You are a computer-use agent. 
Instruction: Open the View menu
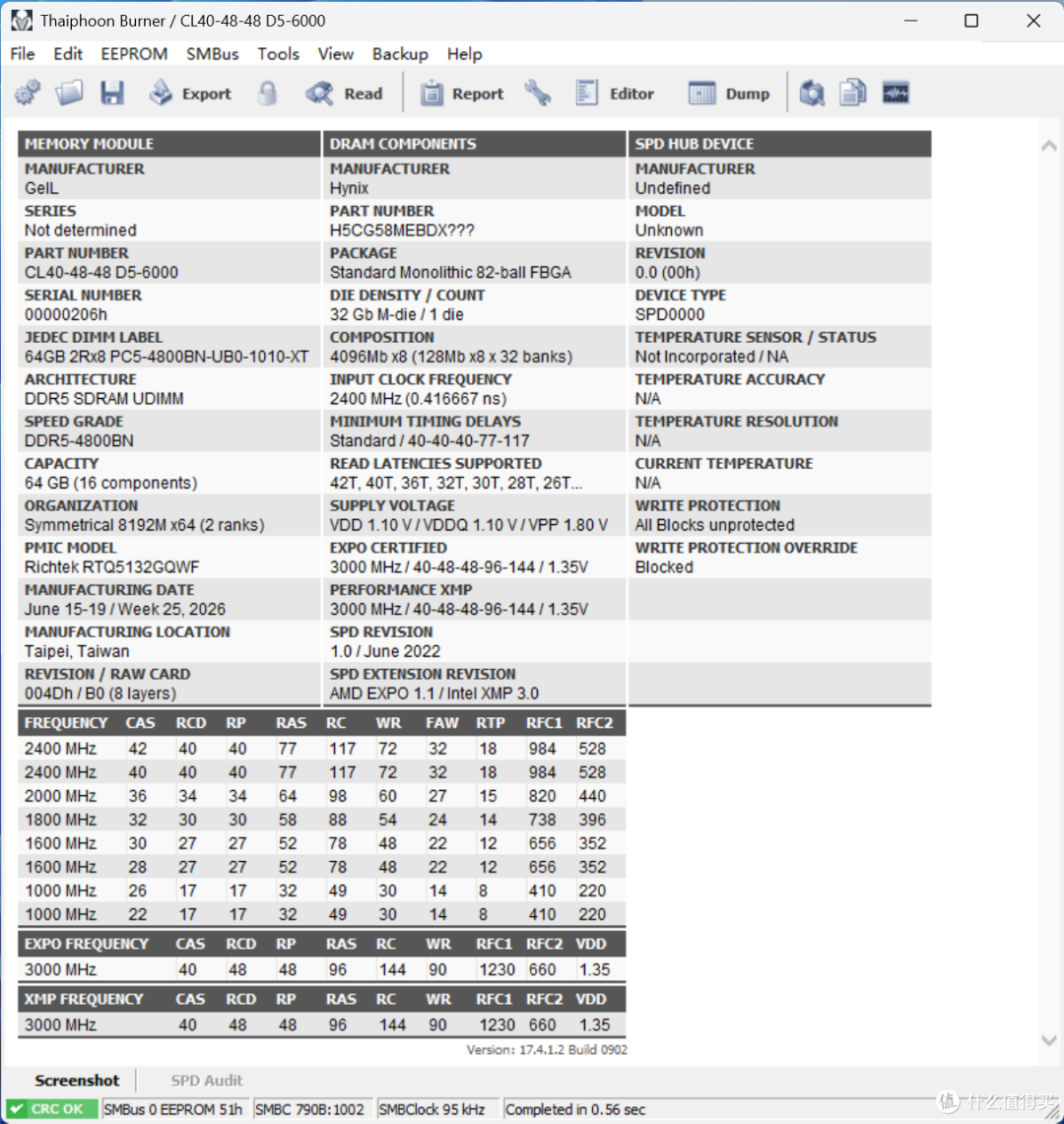[x=336, y=54]
